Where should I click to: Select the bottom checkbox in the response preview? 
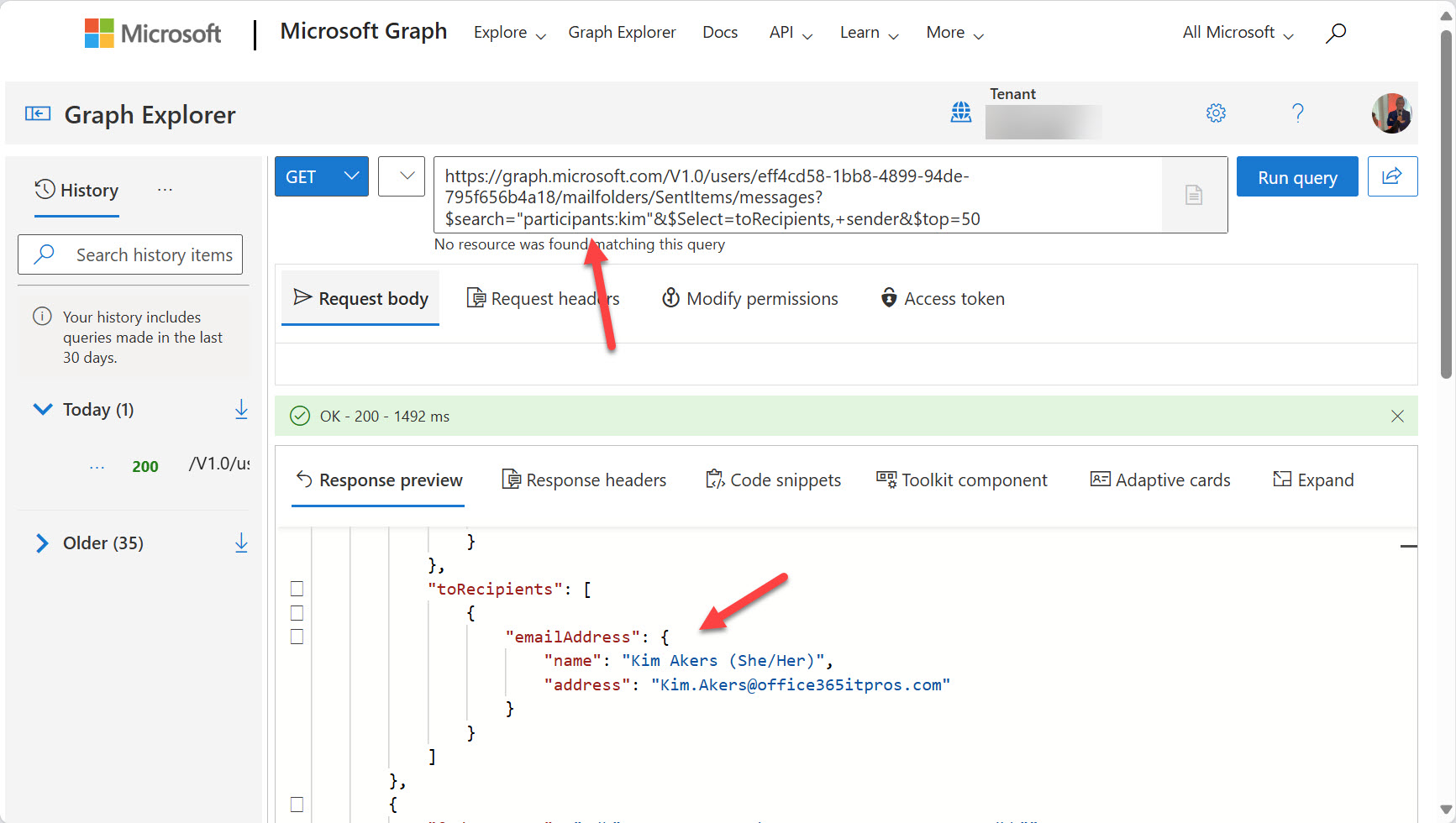click(297, 804)
